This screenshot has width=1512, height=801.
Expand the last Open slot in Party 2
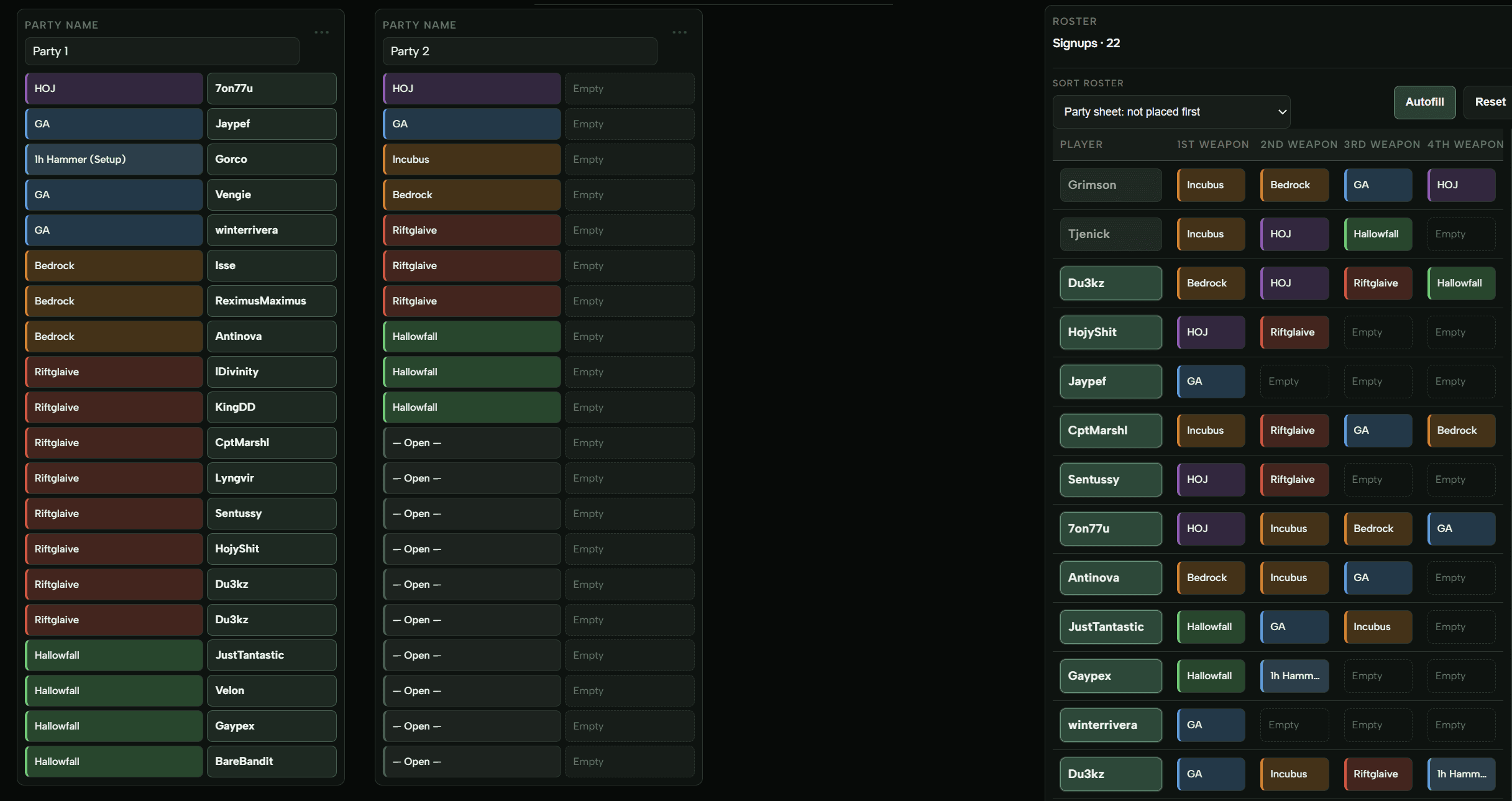click(471, 761)
